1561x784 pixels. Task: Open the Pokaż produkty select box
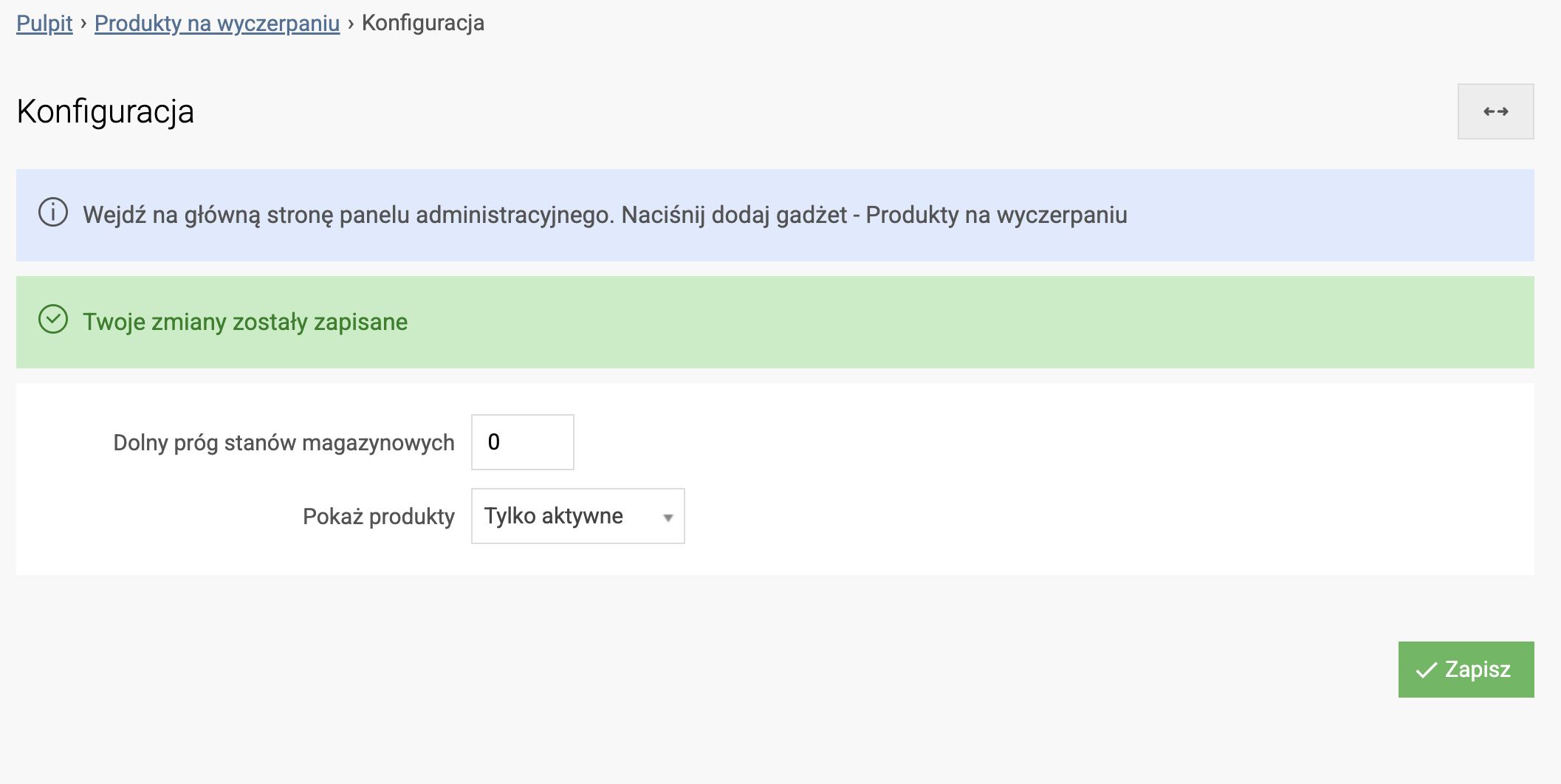(x=577, y=516)
